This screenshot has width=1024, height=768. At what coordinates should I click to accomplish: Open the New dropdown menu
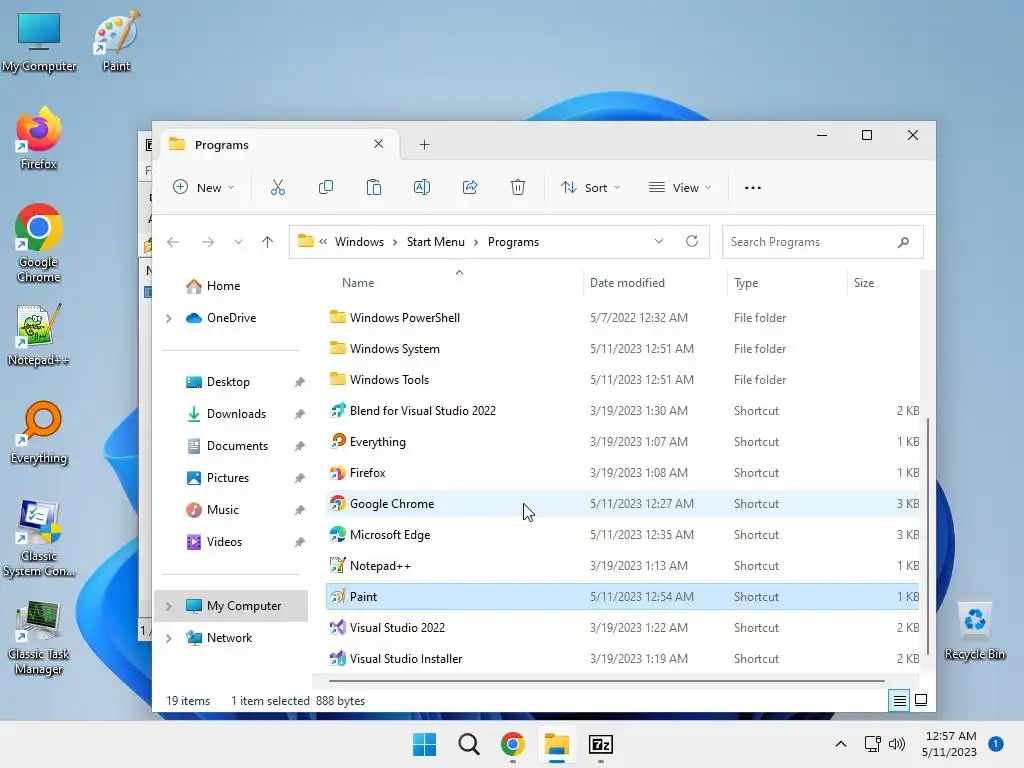(x=203, y=187)
